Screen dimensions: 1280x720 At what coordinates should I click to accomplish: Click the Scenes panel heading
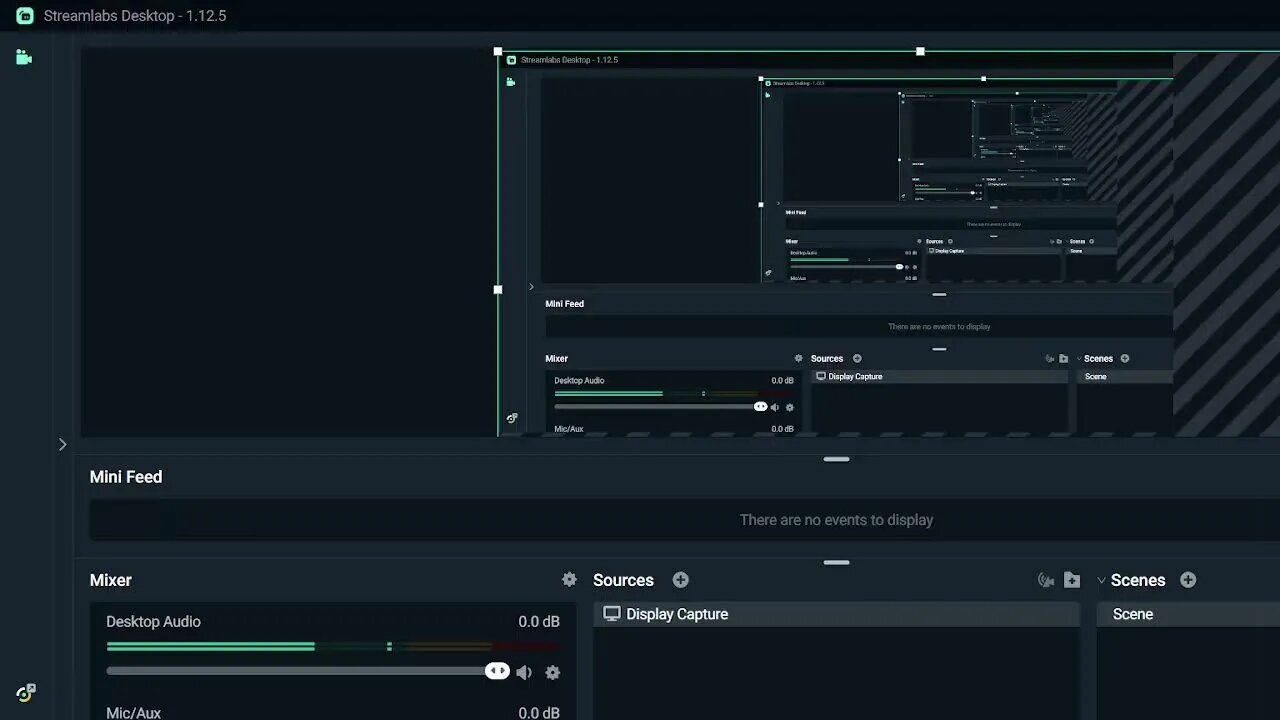tap(1138, 580)
